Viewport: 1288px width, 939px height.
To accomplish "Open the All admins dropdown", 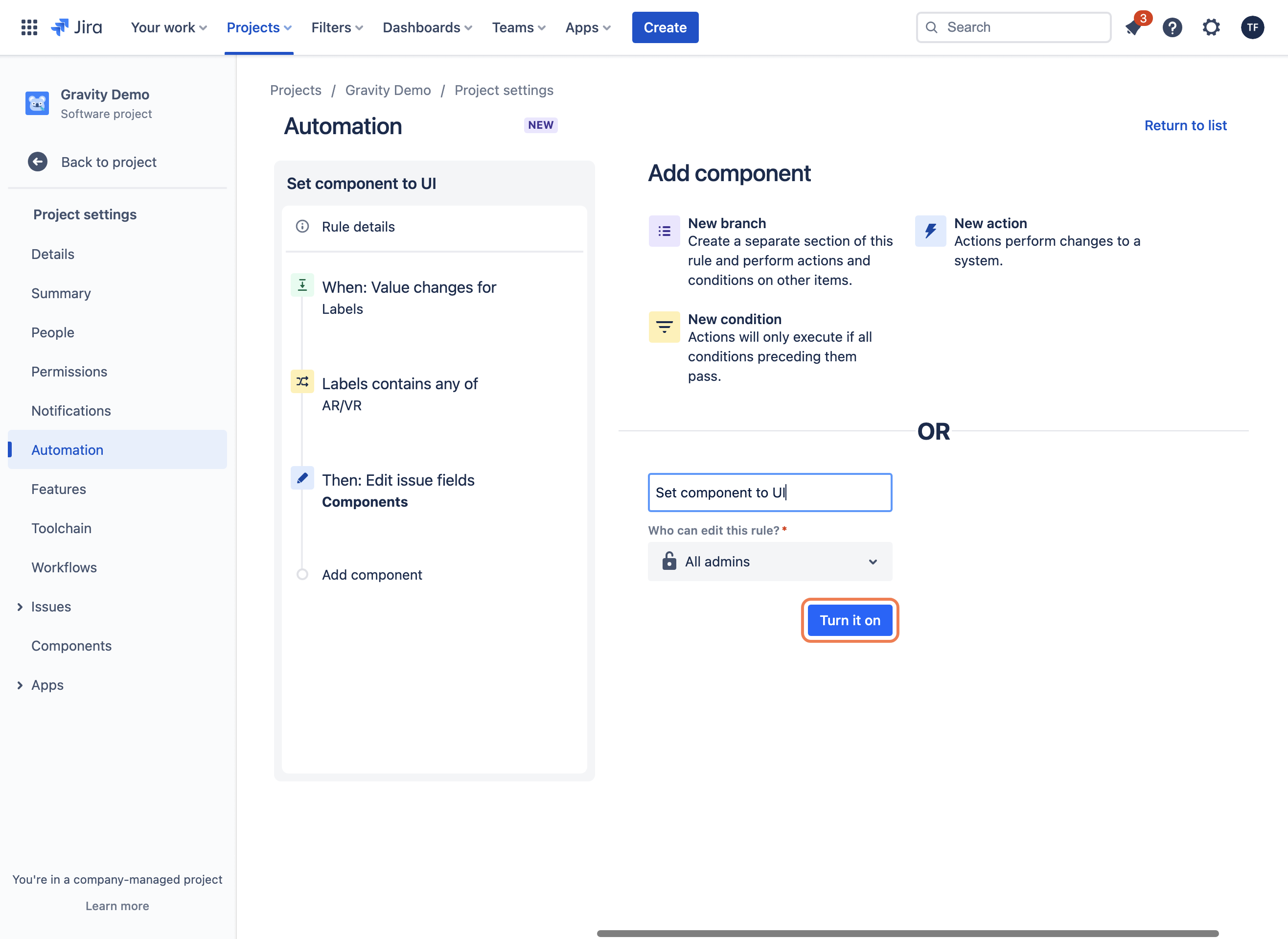I will pos(770,562).
